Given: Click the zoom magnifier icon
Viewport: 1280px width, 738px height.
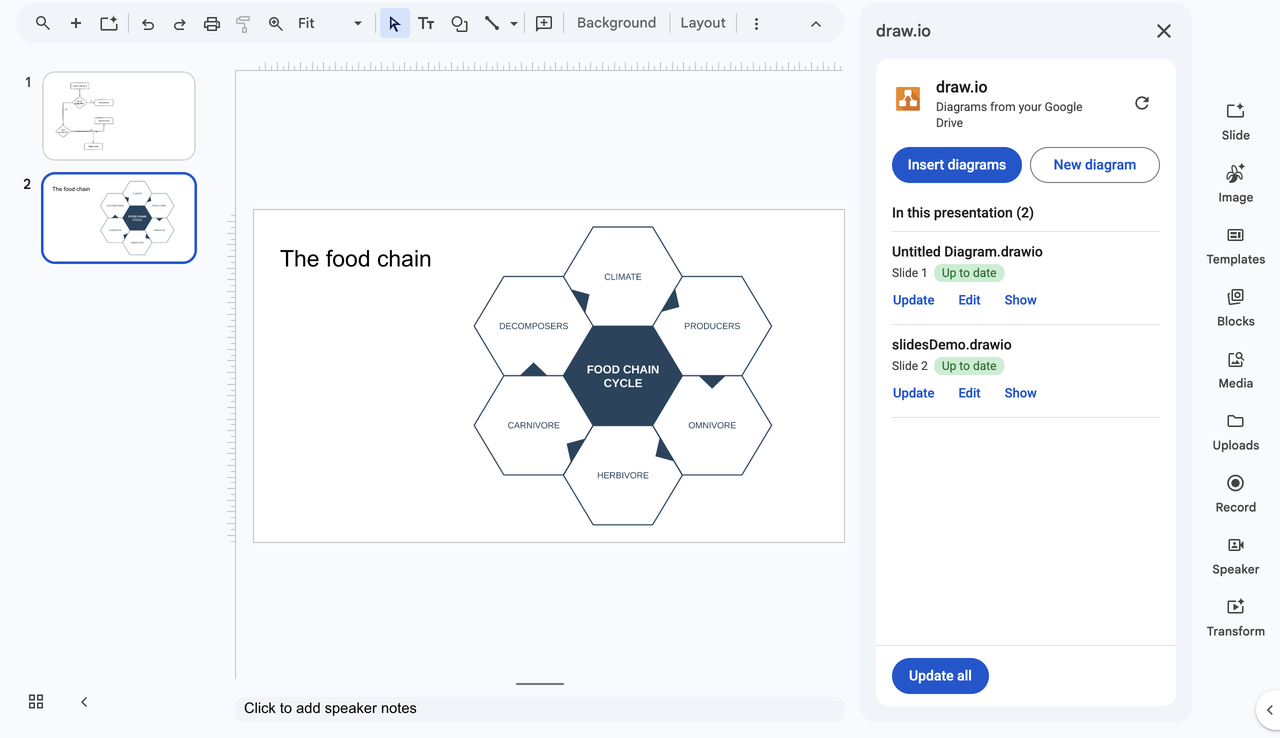Looking at the screenshot, I should pos(275,23).
